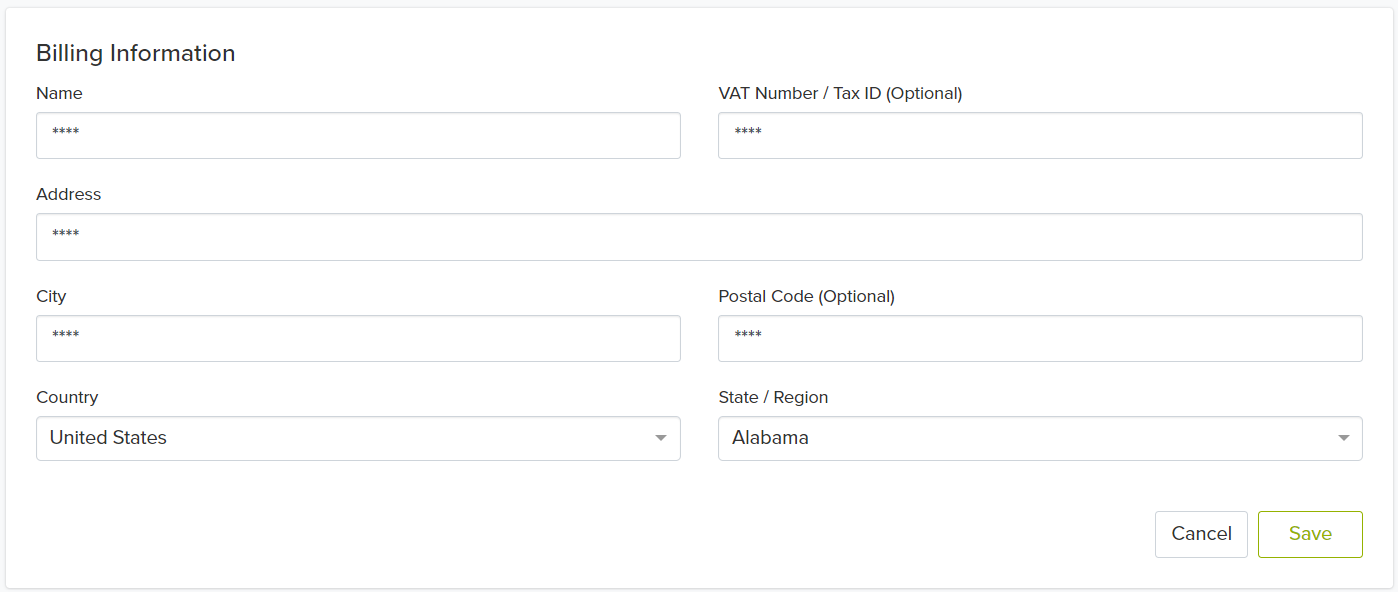Expand the State / Region arrow
The height and width of the screenshot is (592, 1398).
(x=1343, y=438)
